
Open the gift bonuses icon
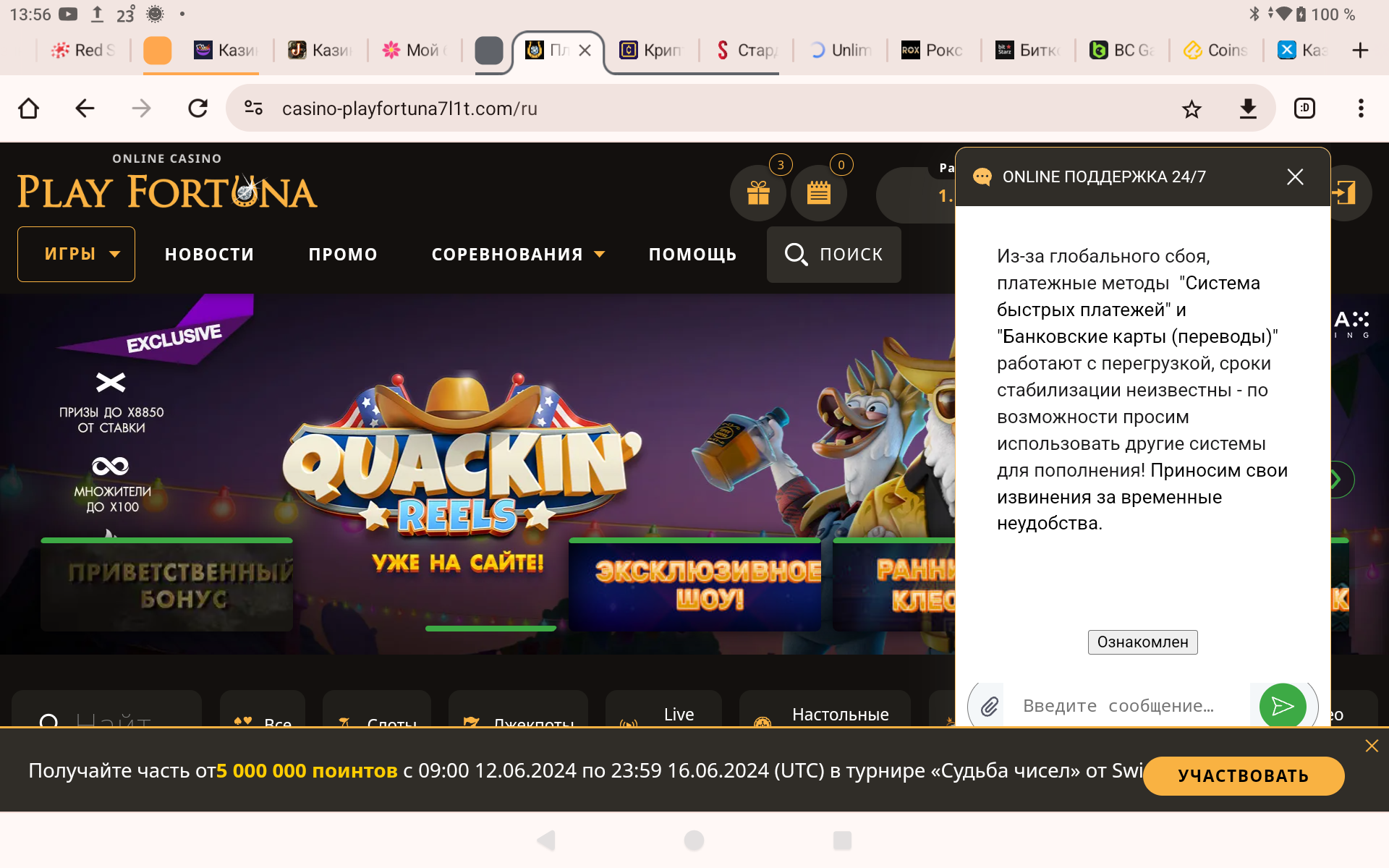coord(757,193)
